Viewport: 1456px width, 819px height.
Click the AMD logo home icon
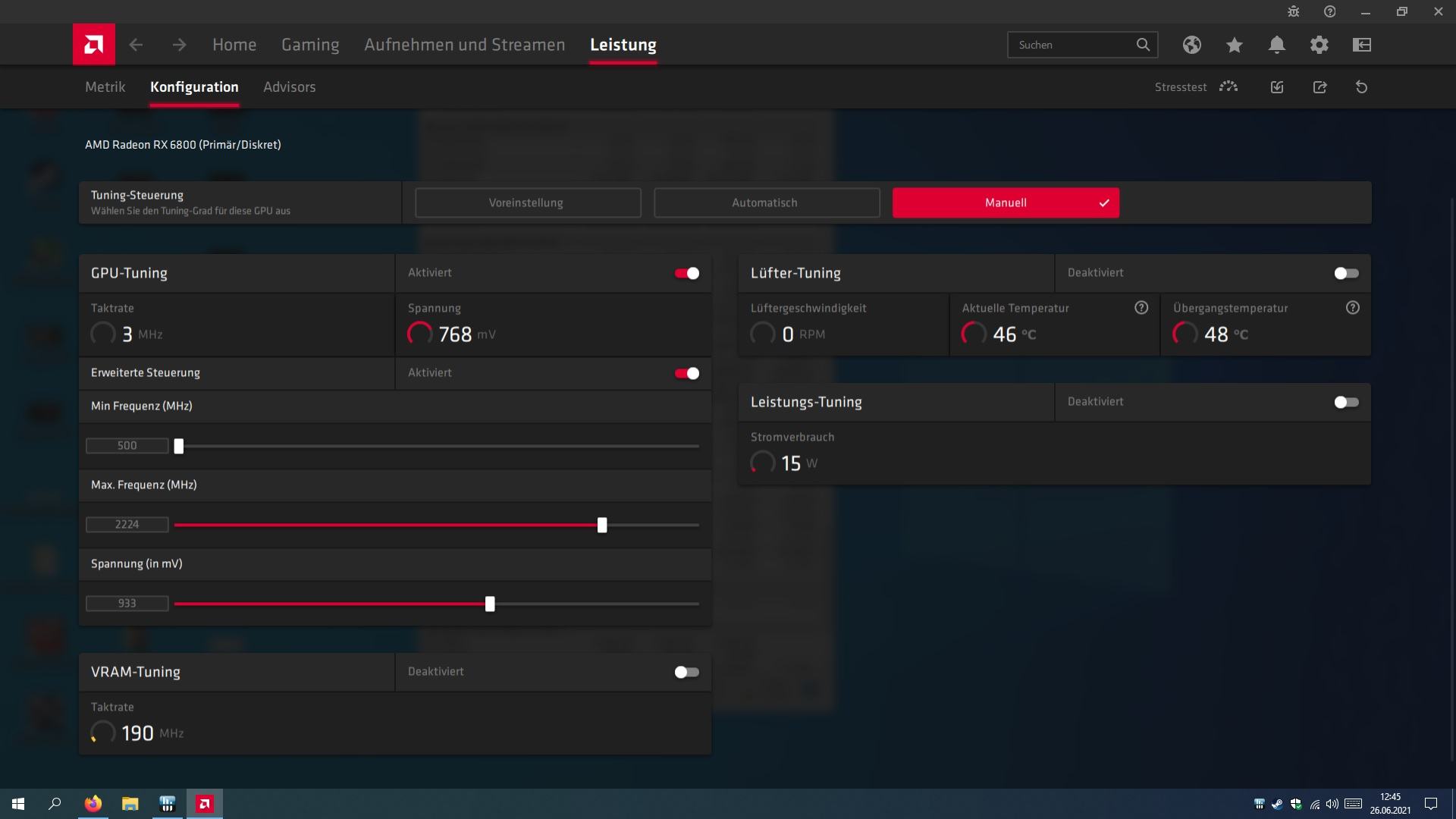[94, 44]
